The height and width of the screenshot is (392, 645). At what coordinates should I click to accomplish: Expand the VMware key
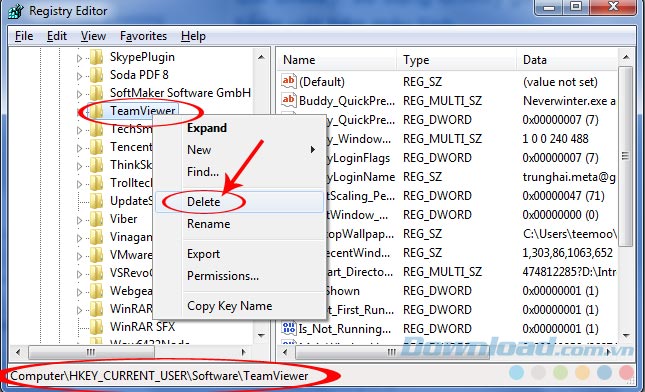click(79, 256)
